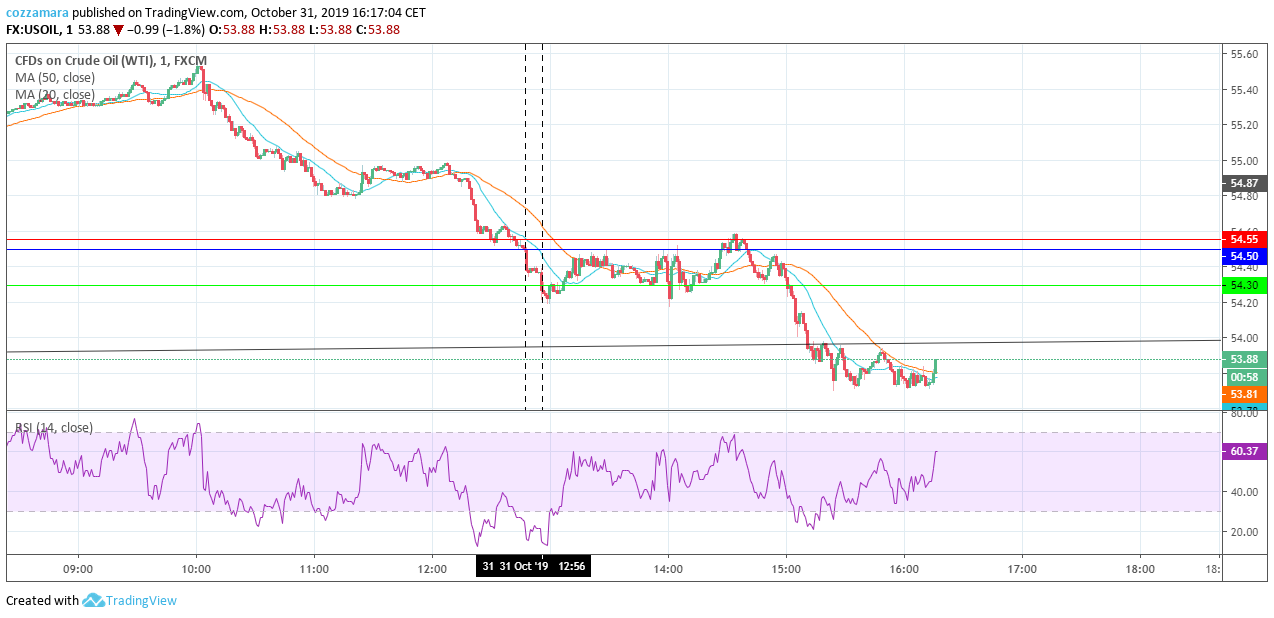Click the 09:00 time axis label
This screenshot has height=618, width=1274.
coord(78,569)
